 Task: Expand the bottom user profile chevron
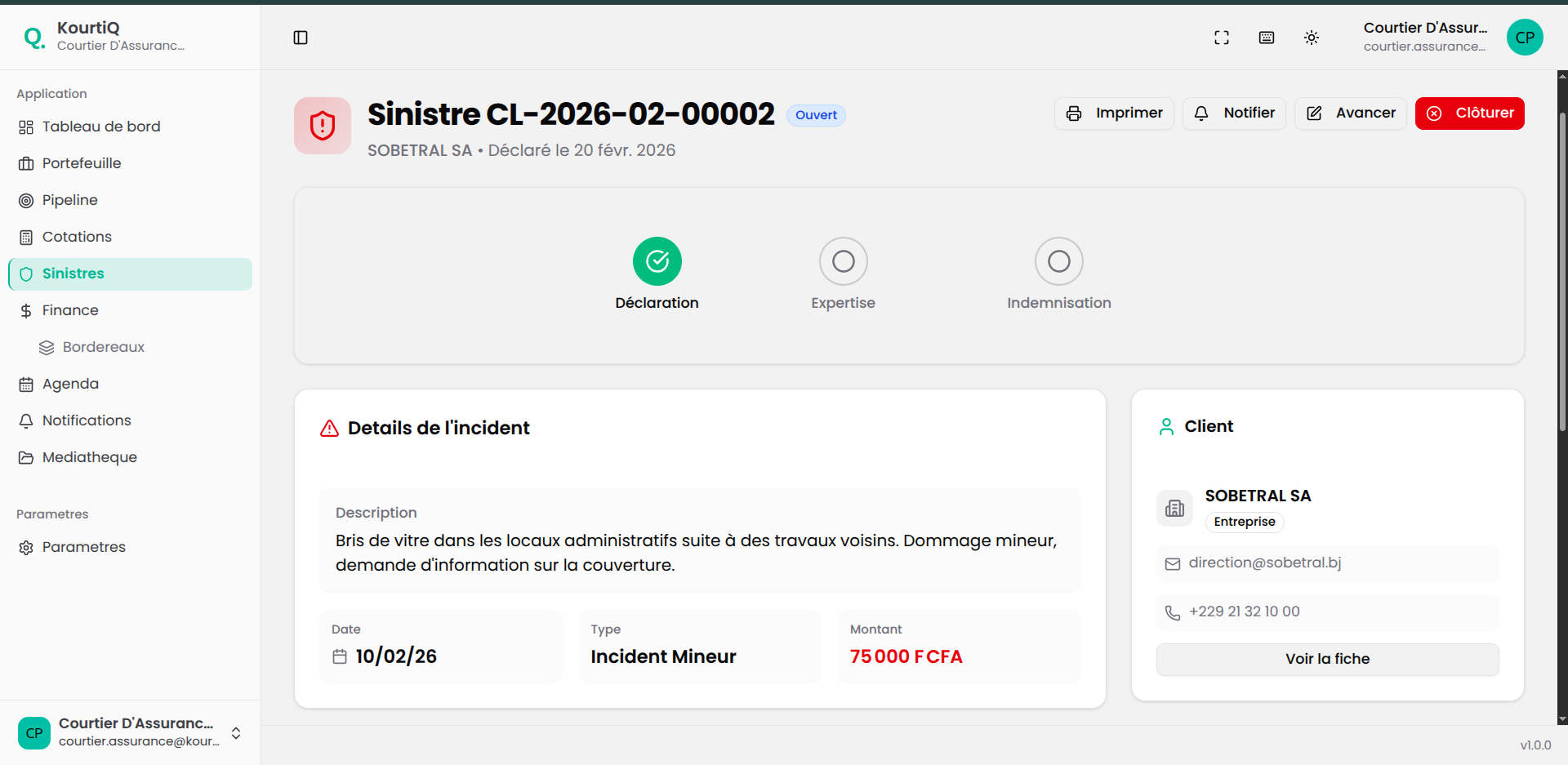point(236,733)
